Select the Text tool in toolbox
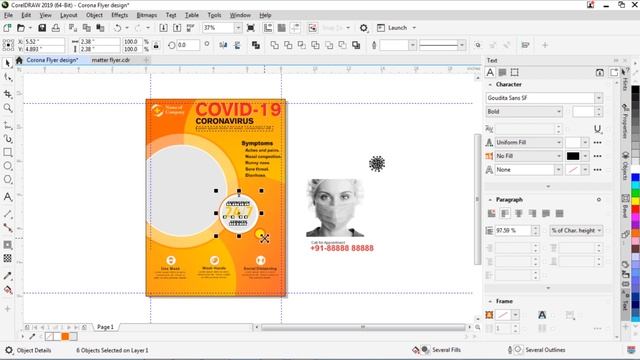 point(7,197)
